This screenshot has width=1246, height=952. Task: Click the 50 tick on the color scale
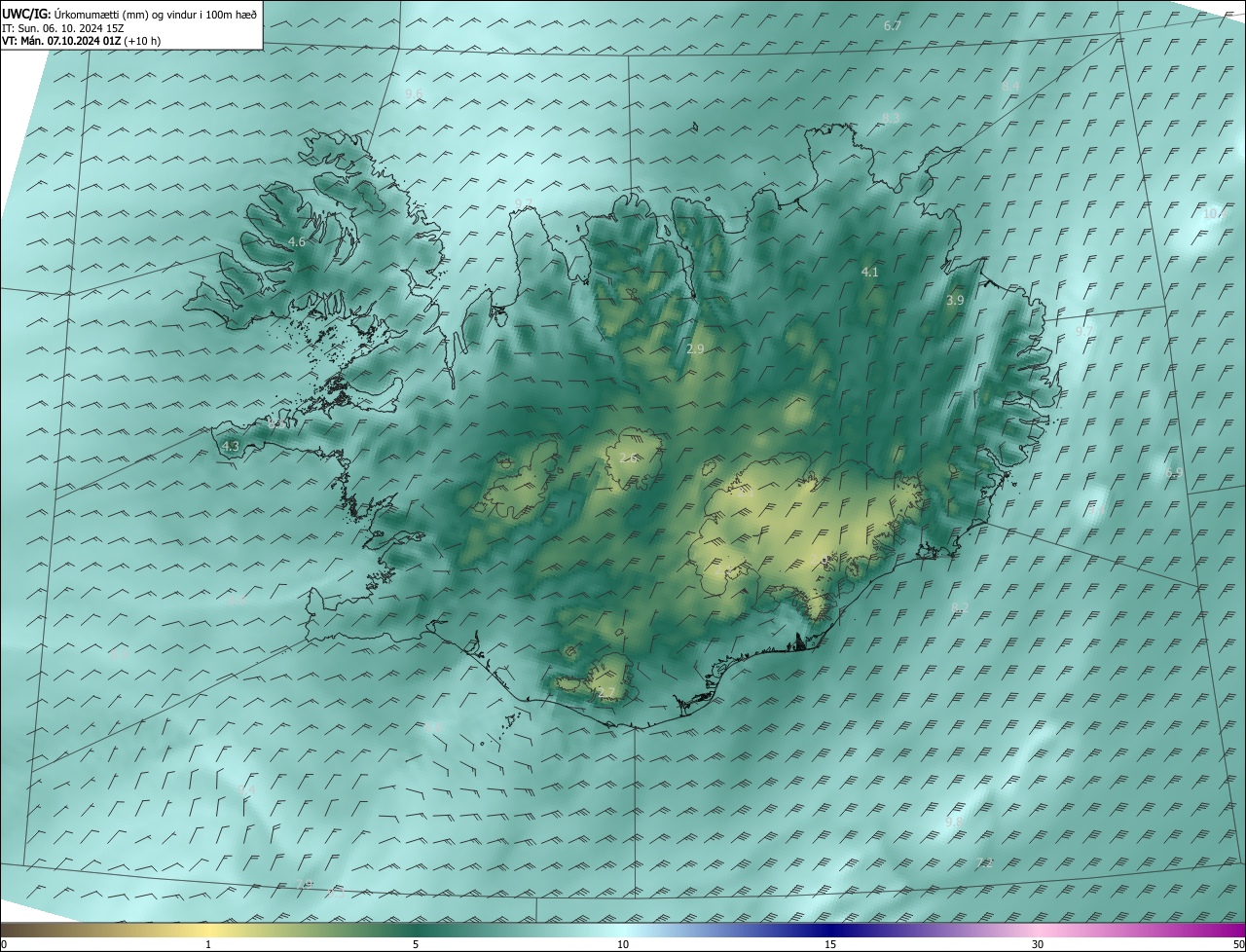click(x=1238, y=944)
